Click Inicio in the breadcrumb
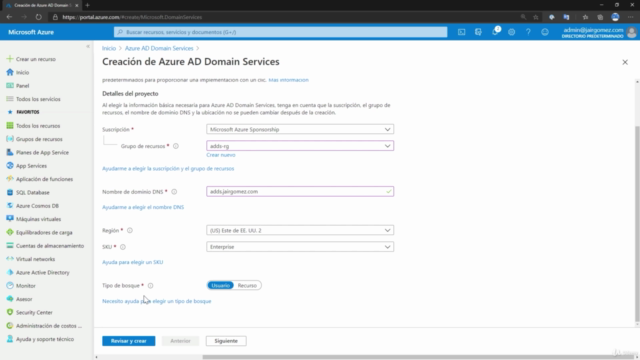The image size is (640, 360). coord(109,48)
